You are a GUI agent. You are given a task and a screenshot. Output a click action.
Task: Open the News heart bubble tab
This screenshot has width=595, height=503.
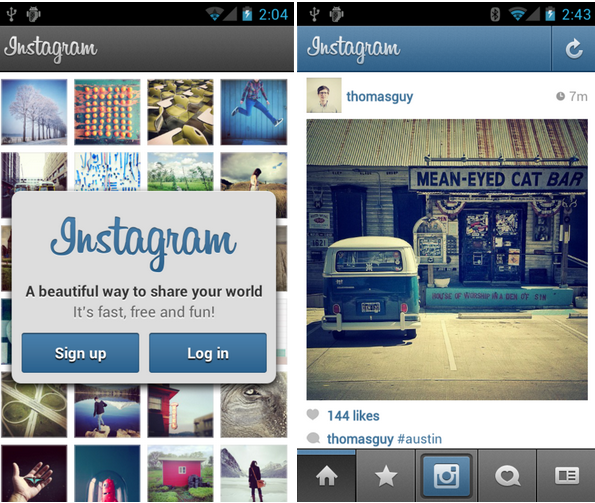tap(507, 476)
